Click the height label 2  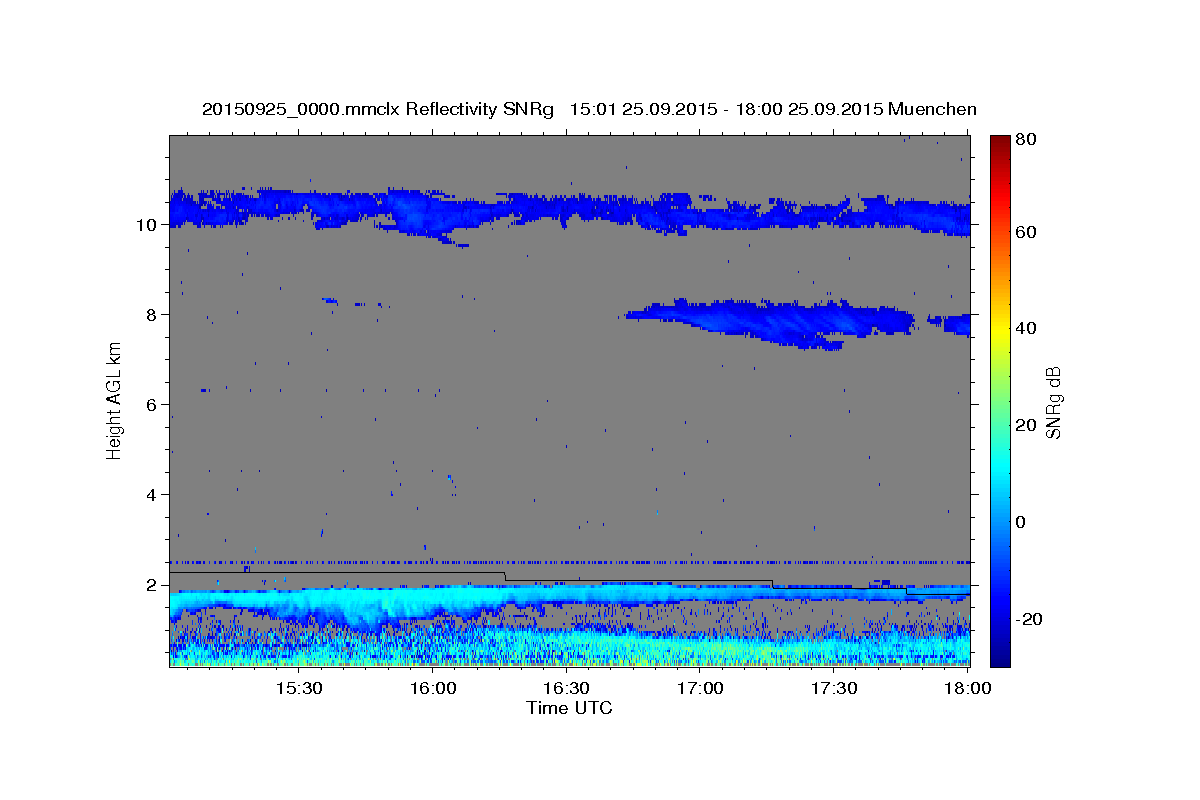pyautogui.click(x=153, y=585)
